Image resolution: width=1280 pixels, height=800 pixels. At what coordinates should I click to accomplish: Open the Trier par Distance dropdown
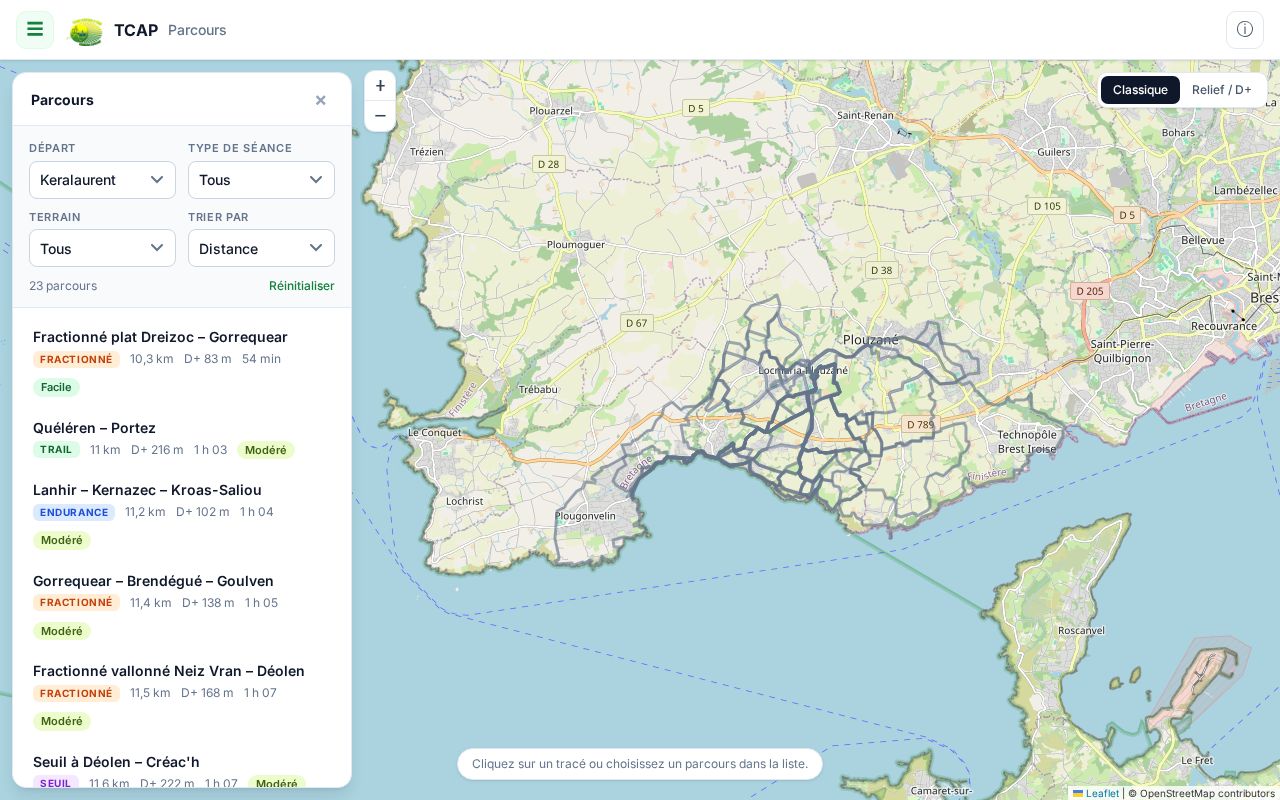click(x=261, y=249)
